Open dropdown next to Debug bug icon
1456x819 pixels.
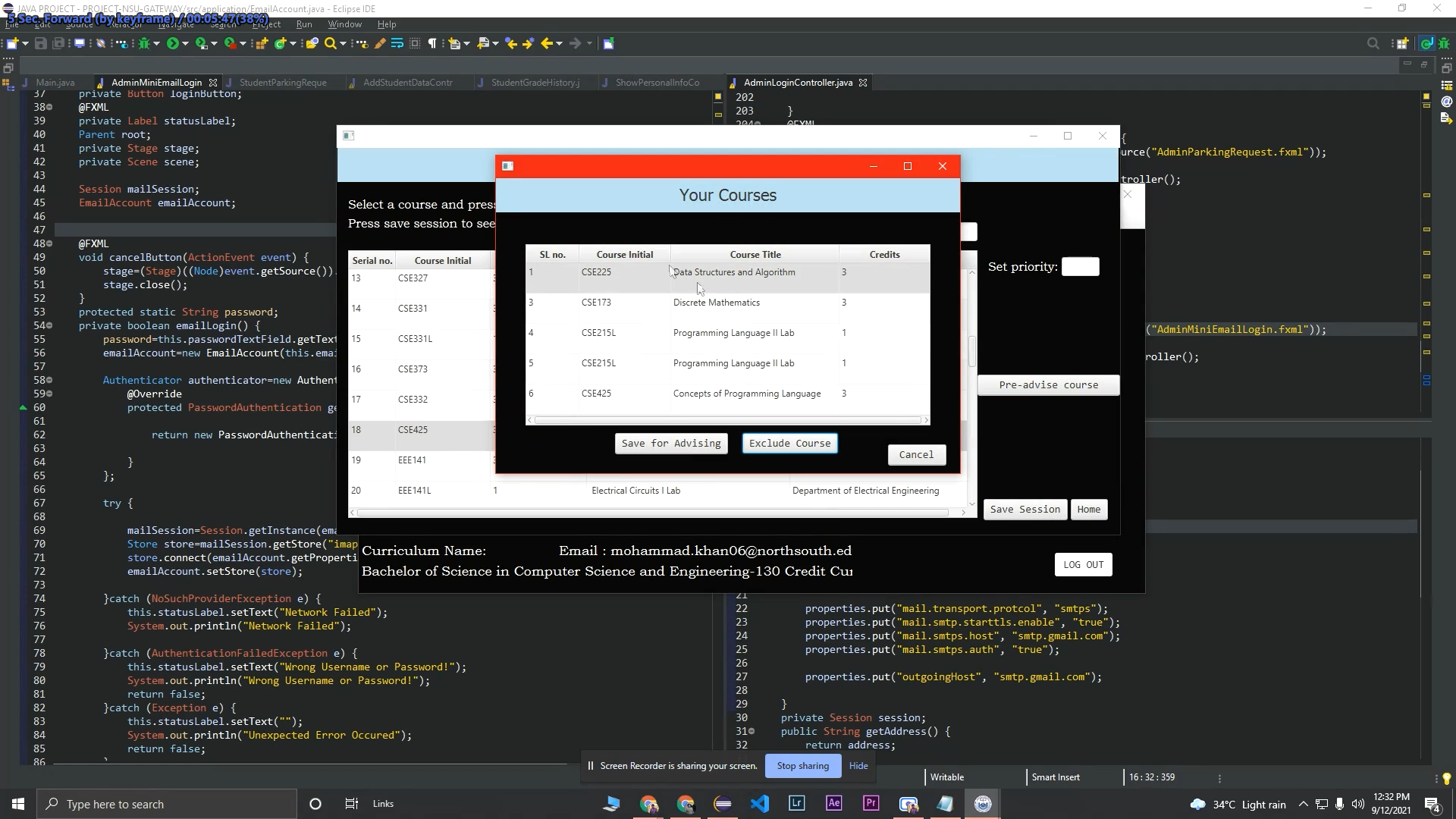tap(156, 43)
